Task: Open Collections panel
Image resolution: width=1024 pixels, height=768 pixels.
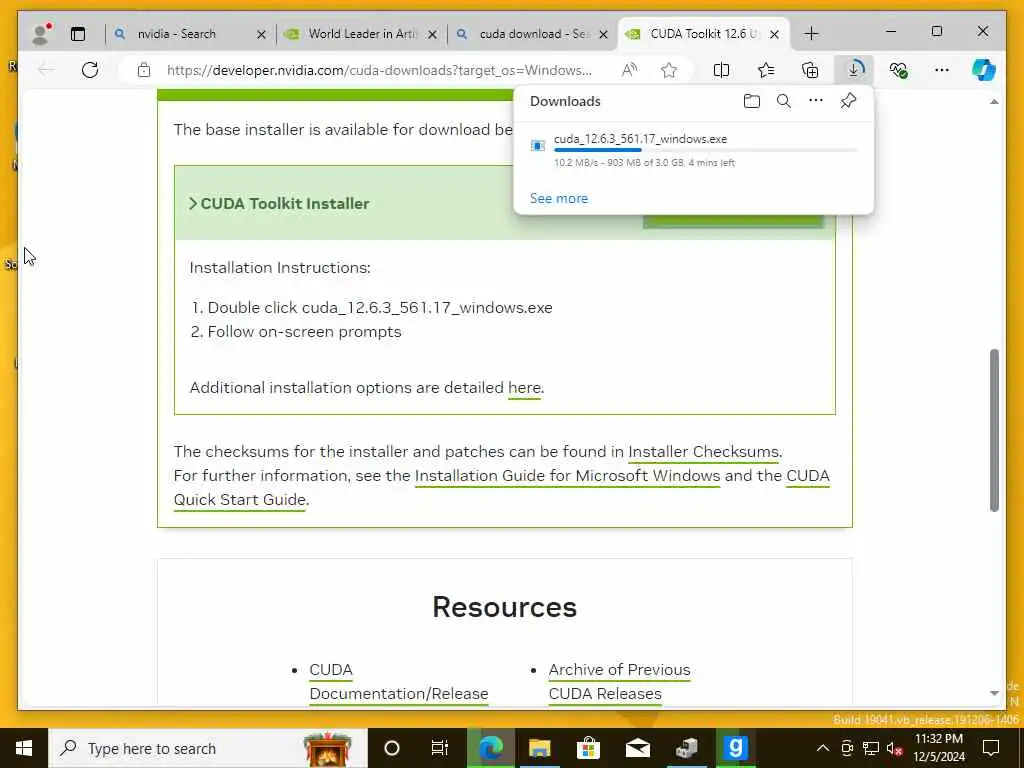Action: coord(810,70)
